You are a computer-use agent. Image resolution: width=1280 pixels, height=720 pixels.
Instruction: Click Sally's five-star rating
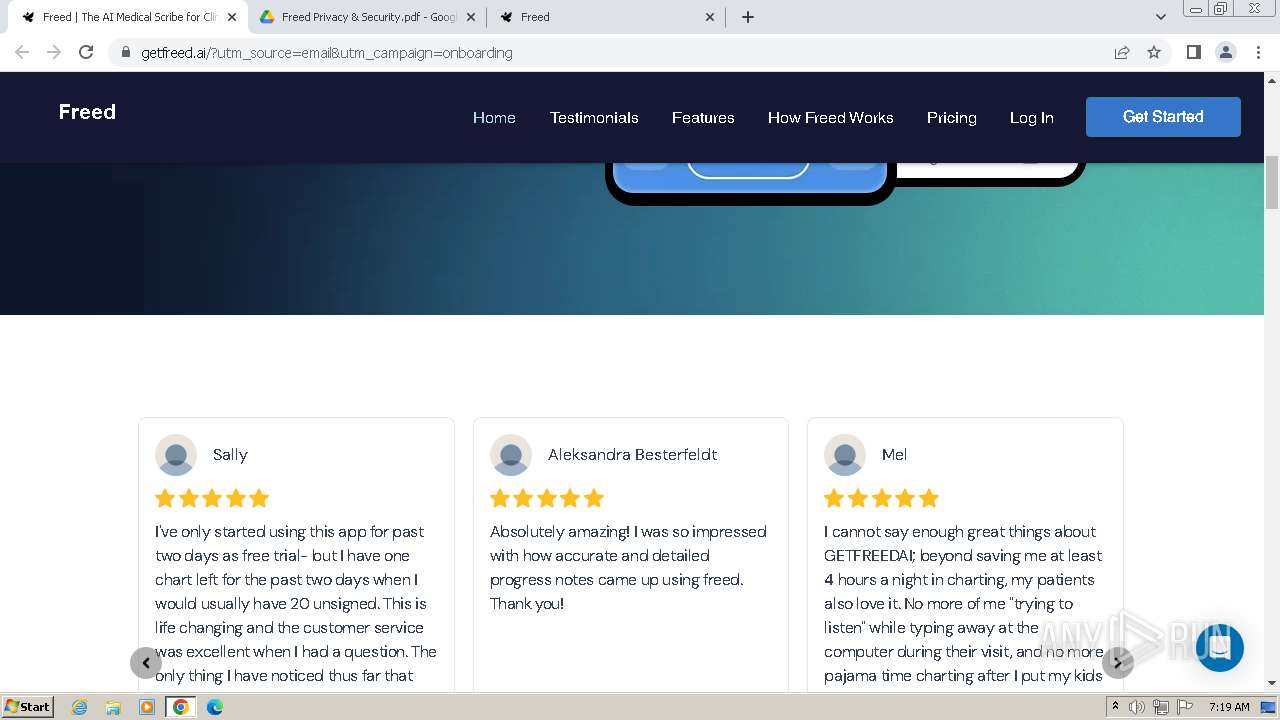click(x=212, y=498)
